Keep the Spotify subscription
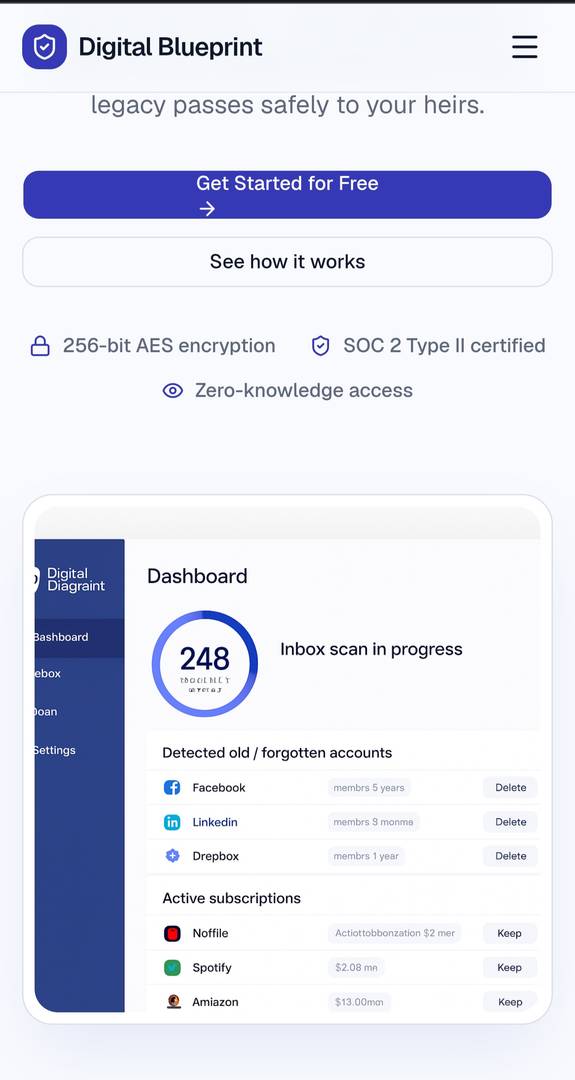575x1080 pixels. pos(510,968)
